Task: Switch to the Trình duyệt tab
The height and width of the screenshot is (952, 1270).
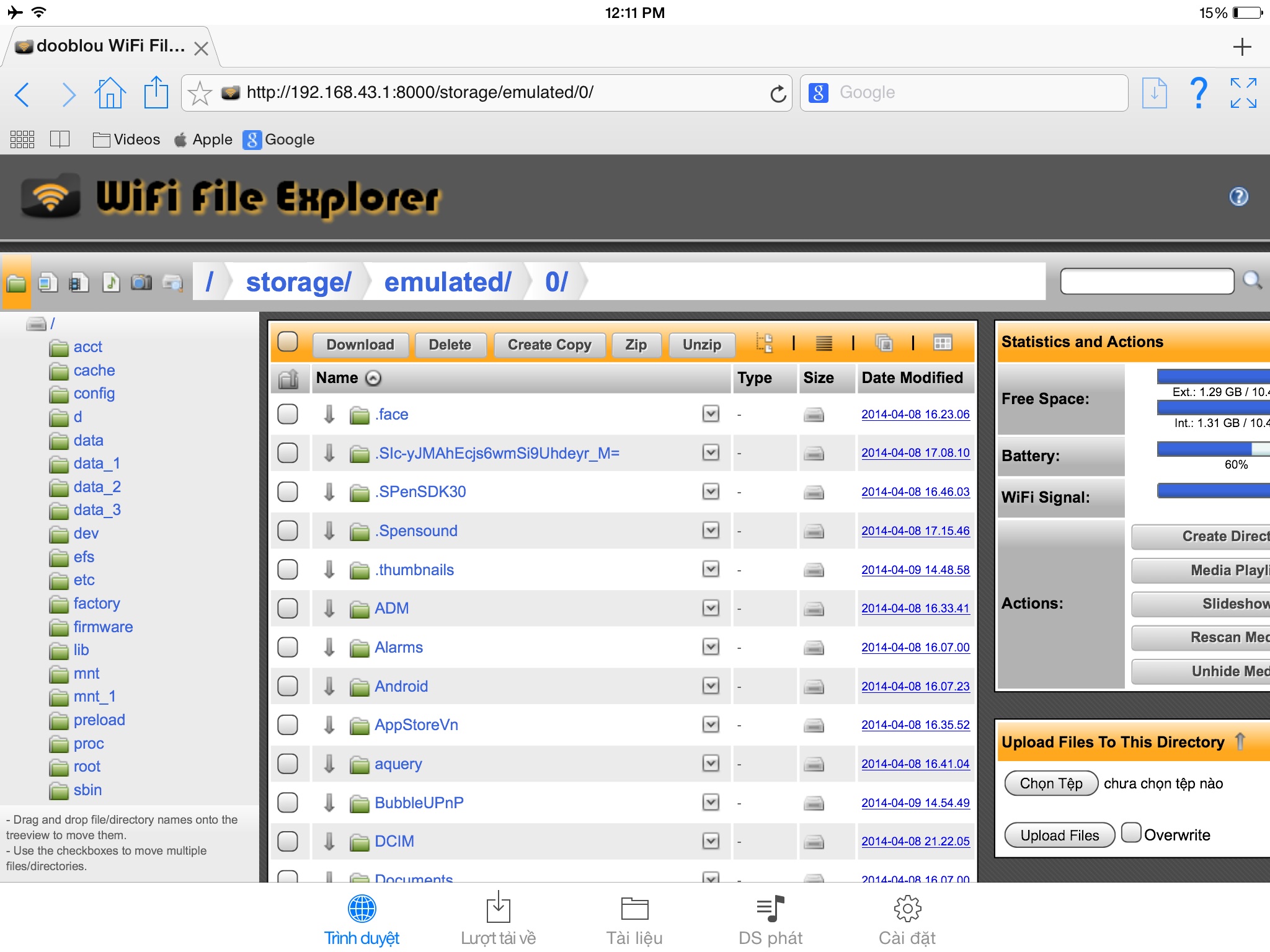Action: 362,920
